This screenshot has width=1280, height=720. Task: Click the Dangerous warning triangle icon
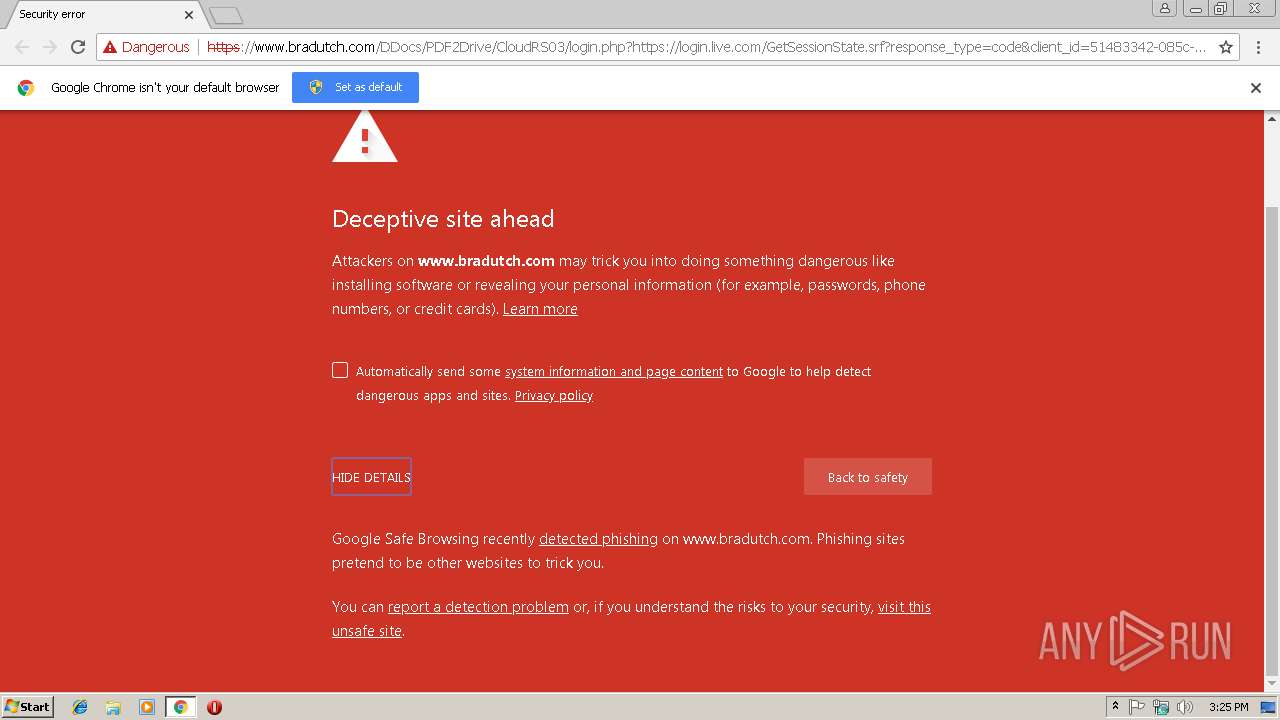coord(110,47)
